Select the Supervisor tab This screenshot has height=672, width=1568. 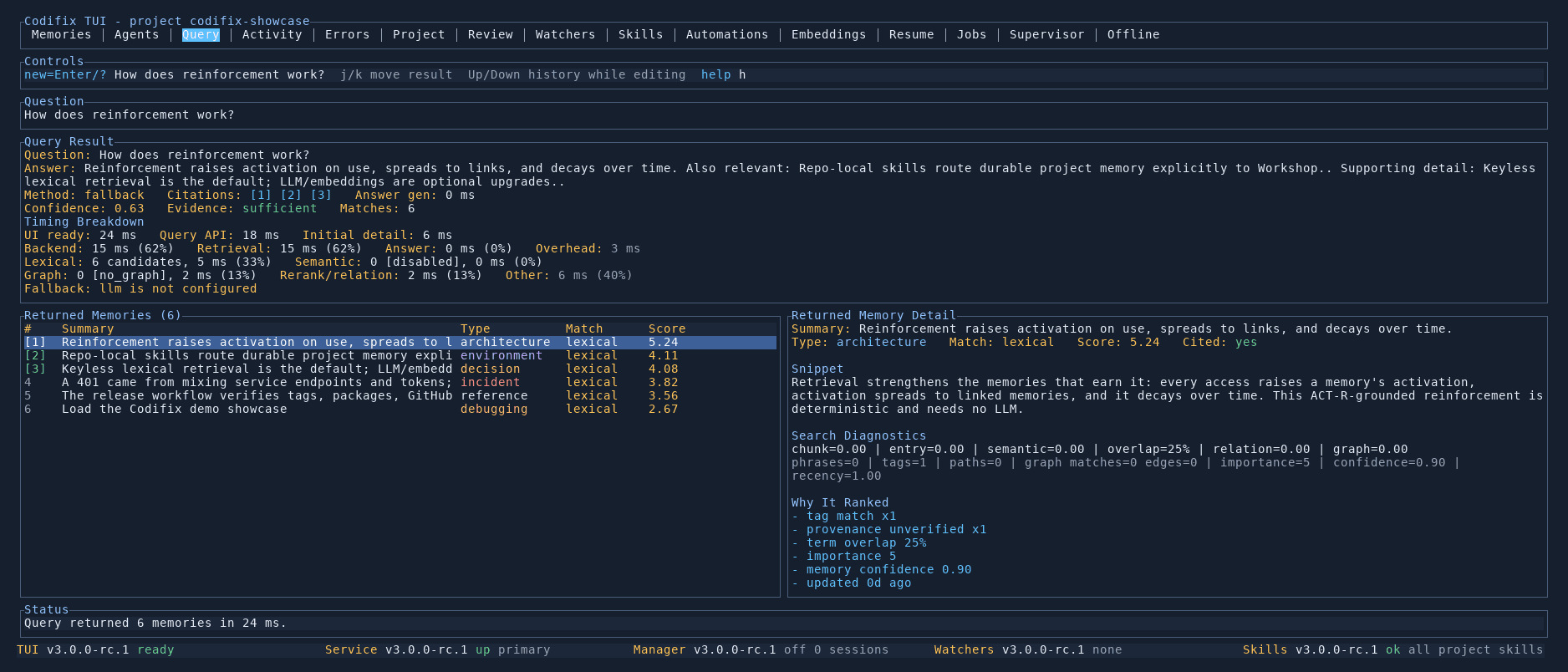[x=1046, y=34]
